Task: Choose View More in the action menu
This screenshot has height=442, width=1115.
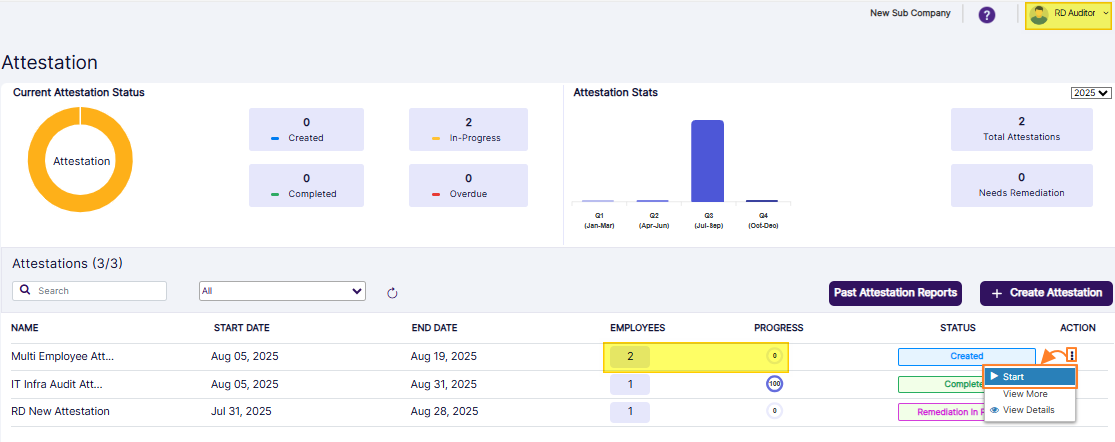Action: (1024, 394)
